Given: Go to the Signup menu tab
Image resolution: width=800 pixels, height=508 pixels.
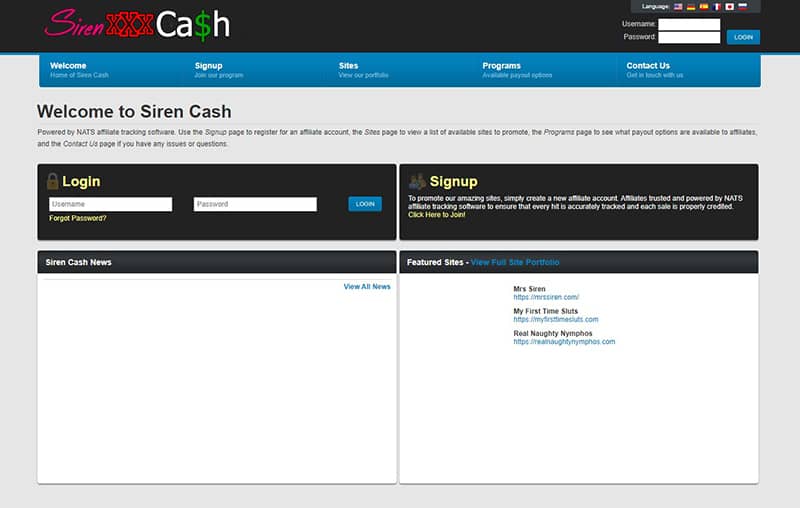Looking at the screenshot, I should pyautogui.click(x=255, y=70).
